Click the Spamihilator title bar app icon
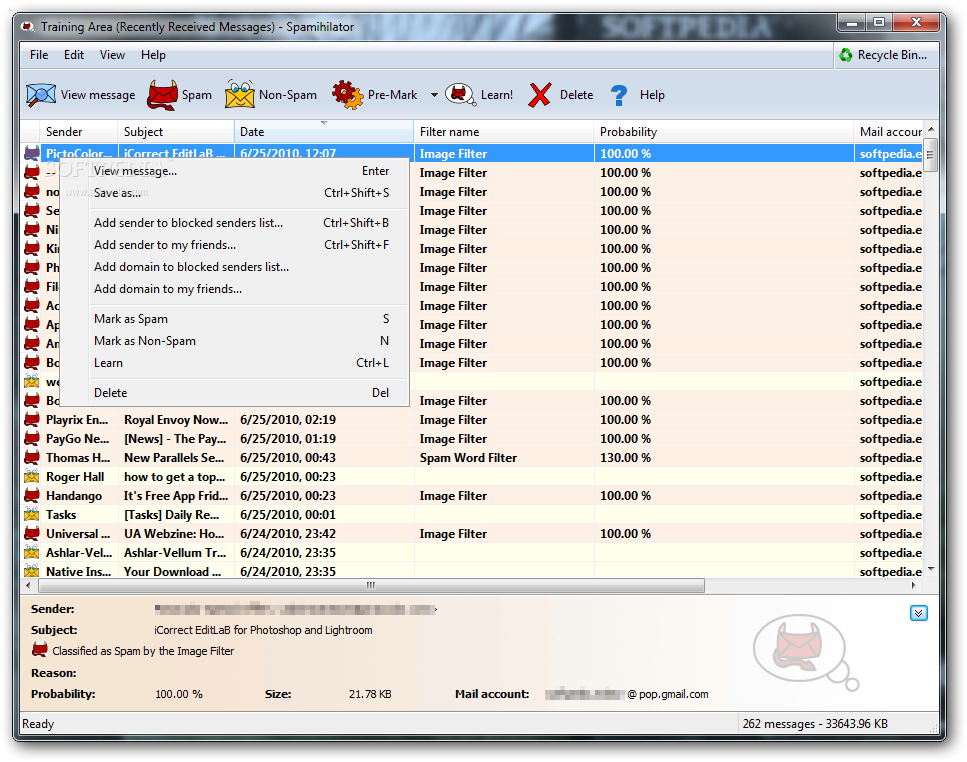The width and height of the screenshot is (967, 762). [x=28, y=27]
